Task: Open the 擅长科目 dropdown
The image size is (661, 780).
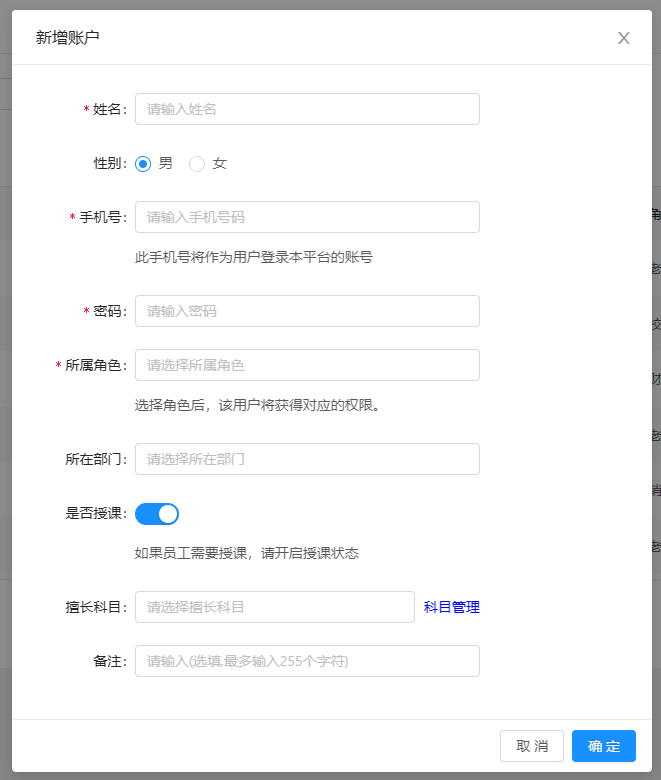Action: (x=275, y=607)
